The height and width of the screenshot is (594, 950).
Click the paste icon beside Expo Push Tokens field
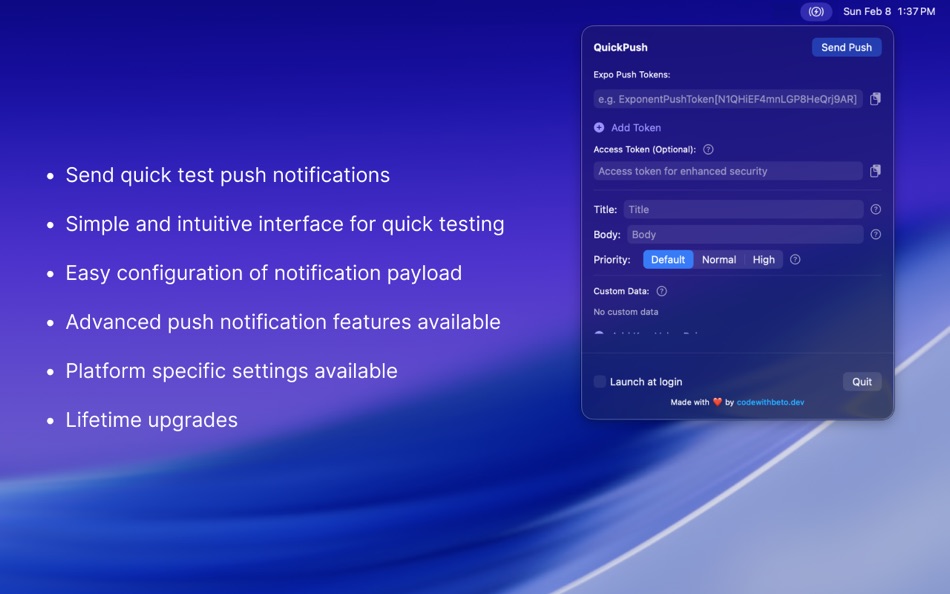(875, 99)
